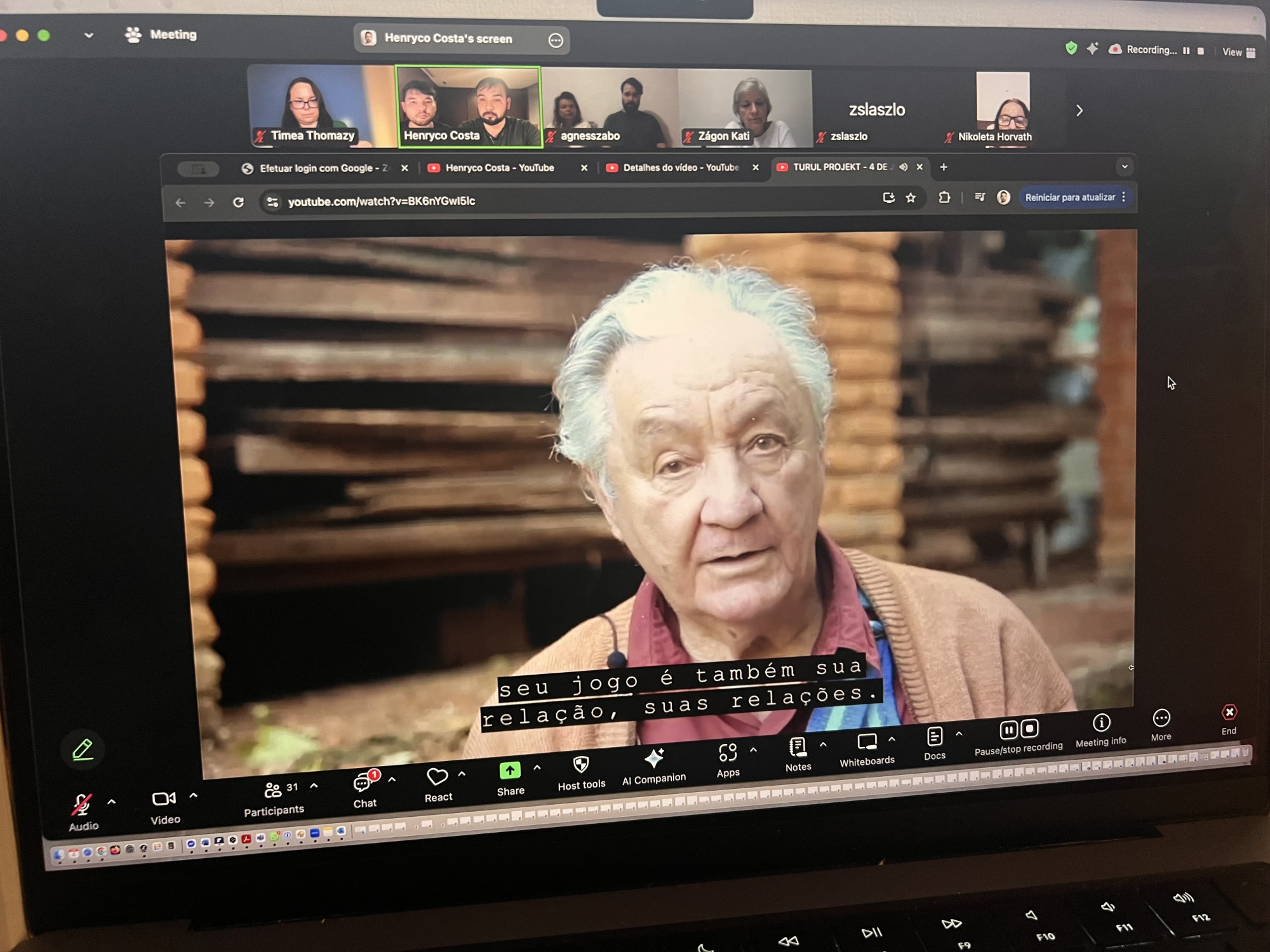Expand the chevron next to Apps
Image resolution: width=1270 pixels, height=952 pixels.
pyautogui.click(x=753, y=750)
